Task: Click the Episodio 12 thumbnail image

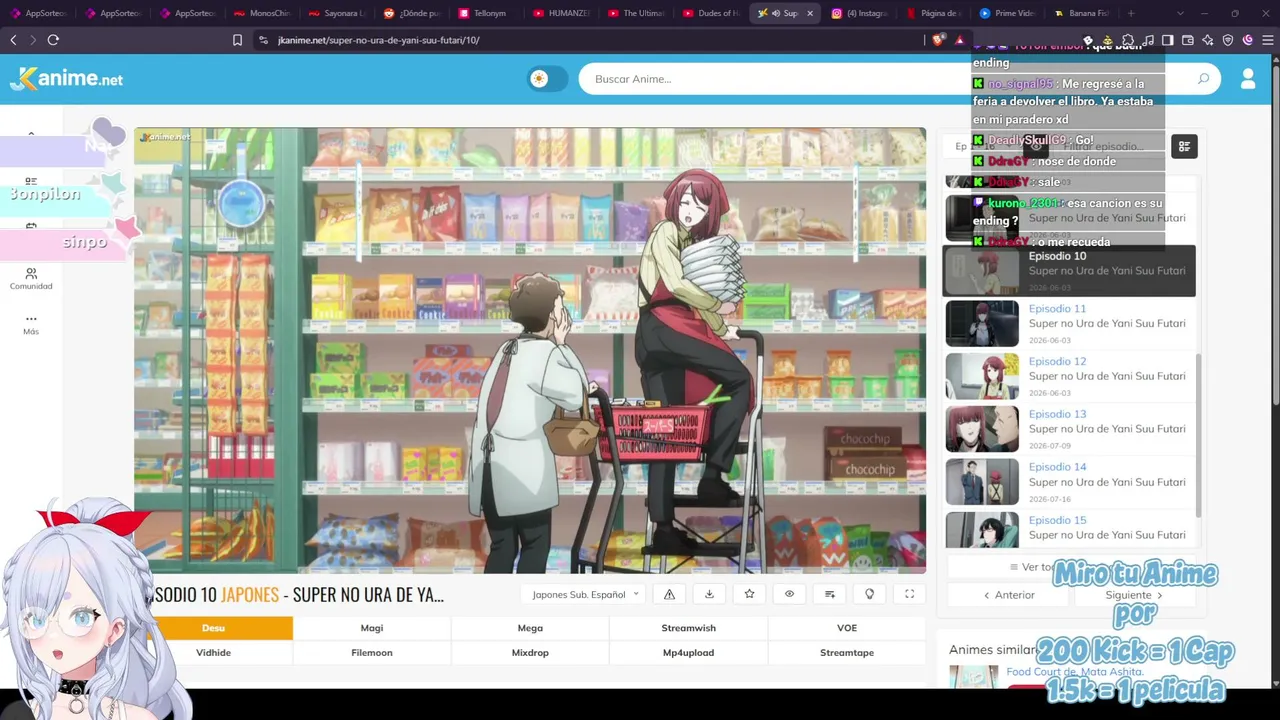Action: [x=982, y=377]
